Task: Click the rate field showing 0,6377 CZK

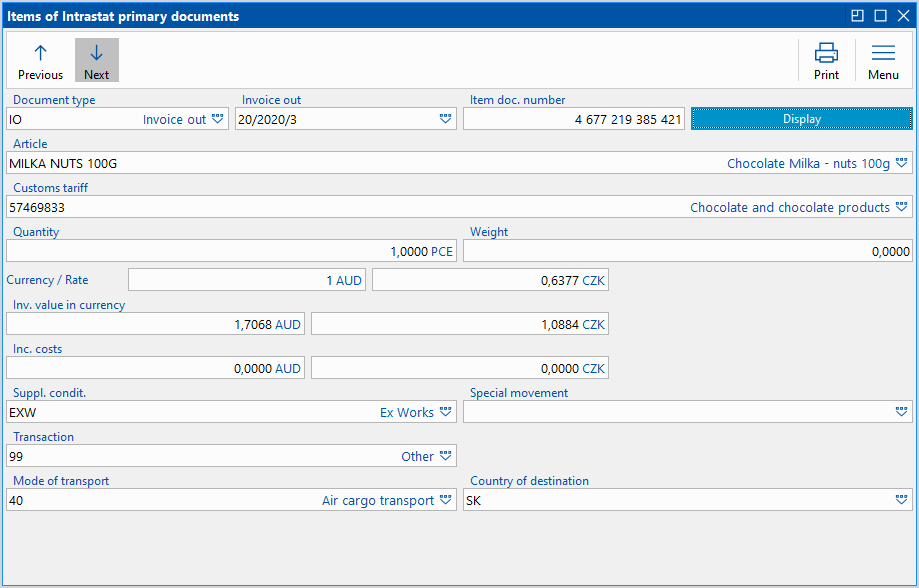Action: point(491,280)
